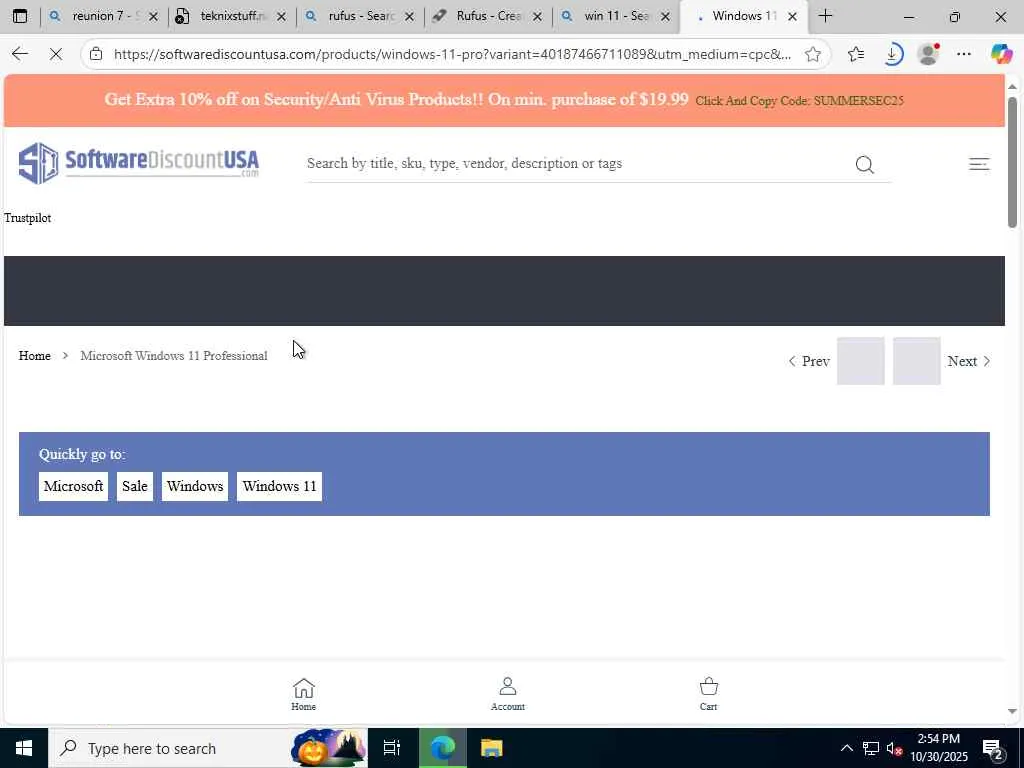1024x768 pixels.
Task: Copy the SUMMERSEC25 promo code
Action: point(799,101)
